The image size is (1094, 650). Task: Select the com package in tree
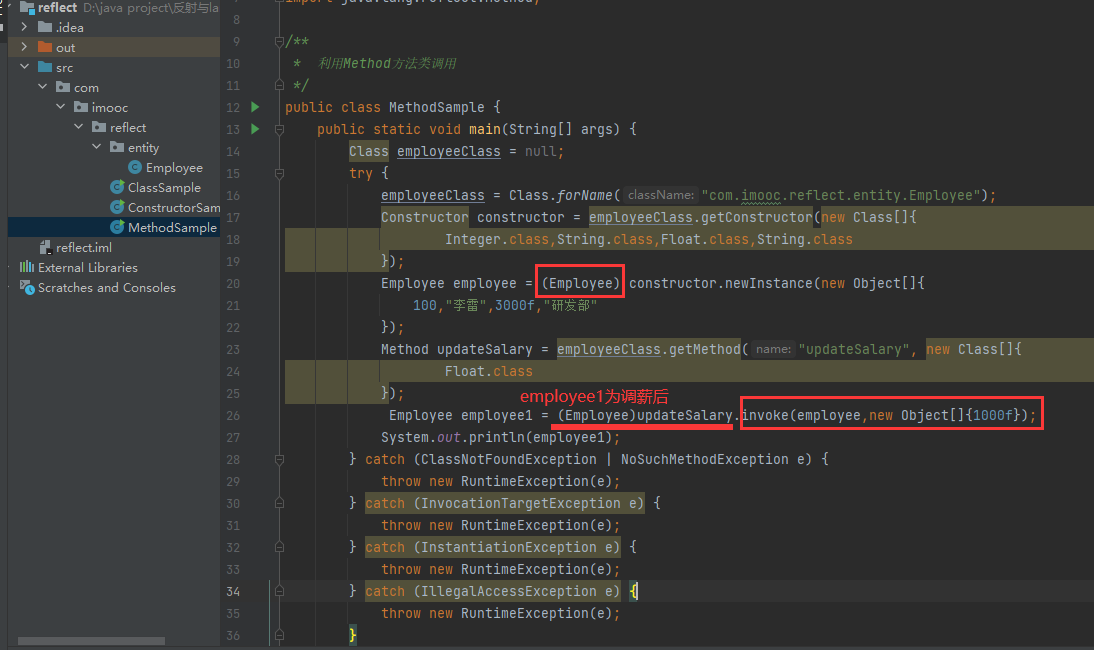coord(86,88)
